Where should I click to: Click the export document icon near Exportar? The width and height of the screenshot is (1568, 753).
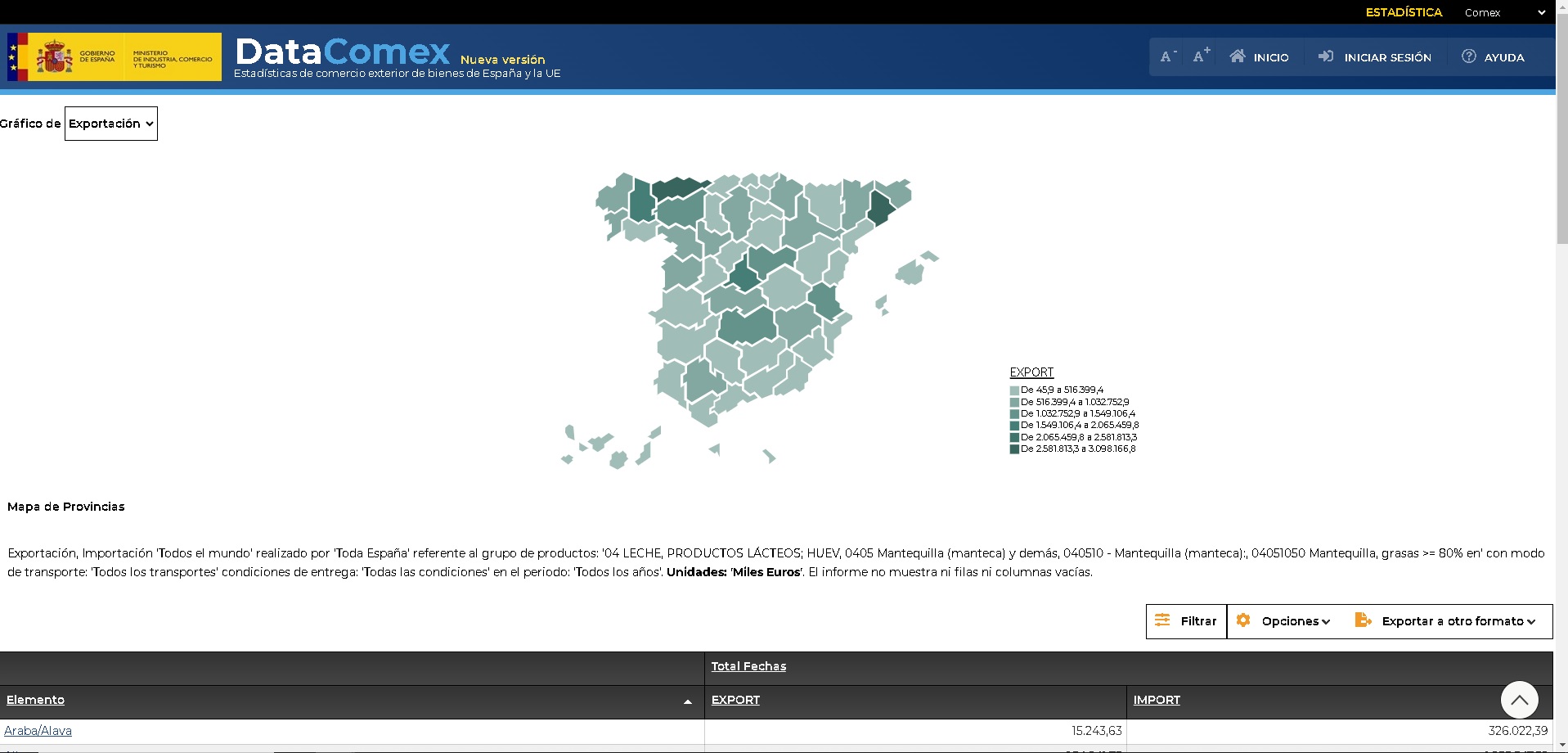click(1362, 620)
